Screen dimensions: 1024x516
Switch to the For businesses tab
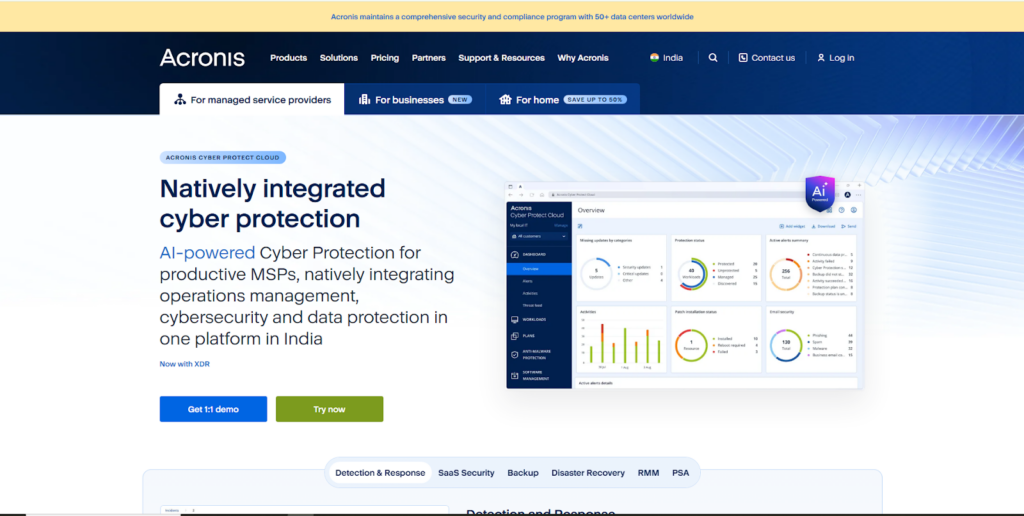pos(415,100)
